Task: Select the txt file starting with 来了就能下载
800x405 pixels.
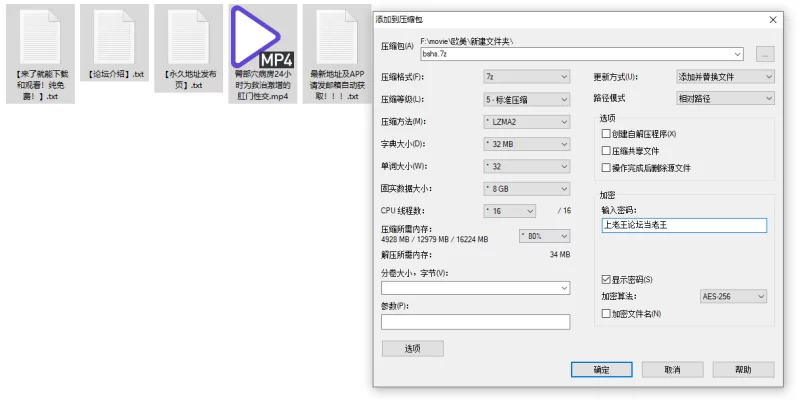Action: tap(40, 54)
